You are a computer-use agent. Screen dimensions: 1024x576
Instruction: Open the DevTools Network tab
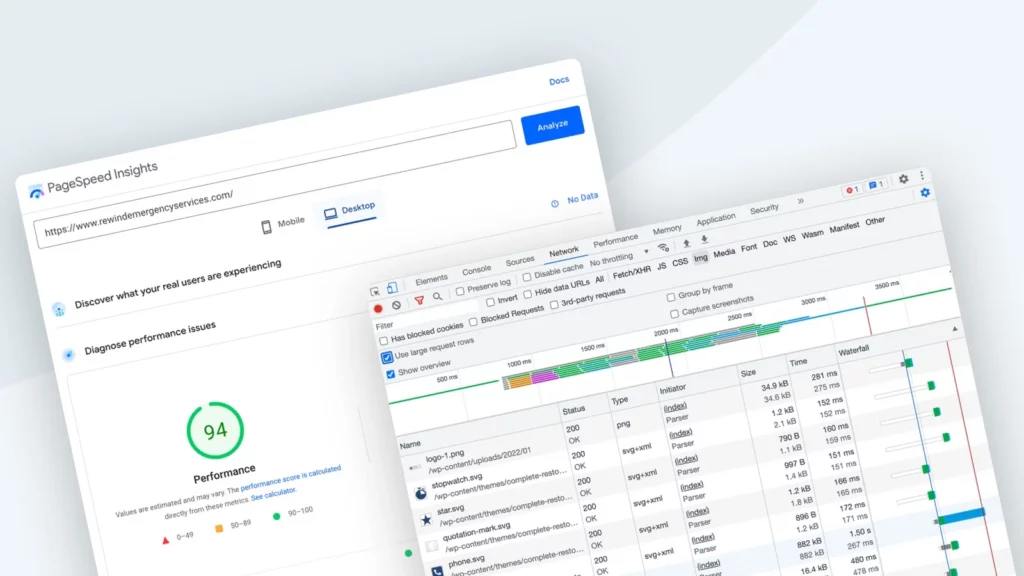pos(564,252)
